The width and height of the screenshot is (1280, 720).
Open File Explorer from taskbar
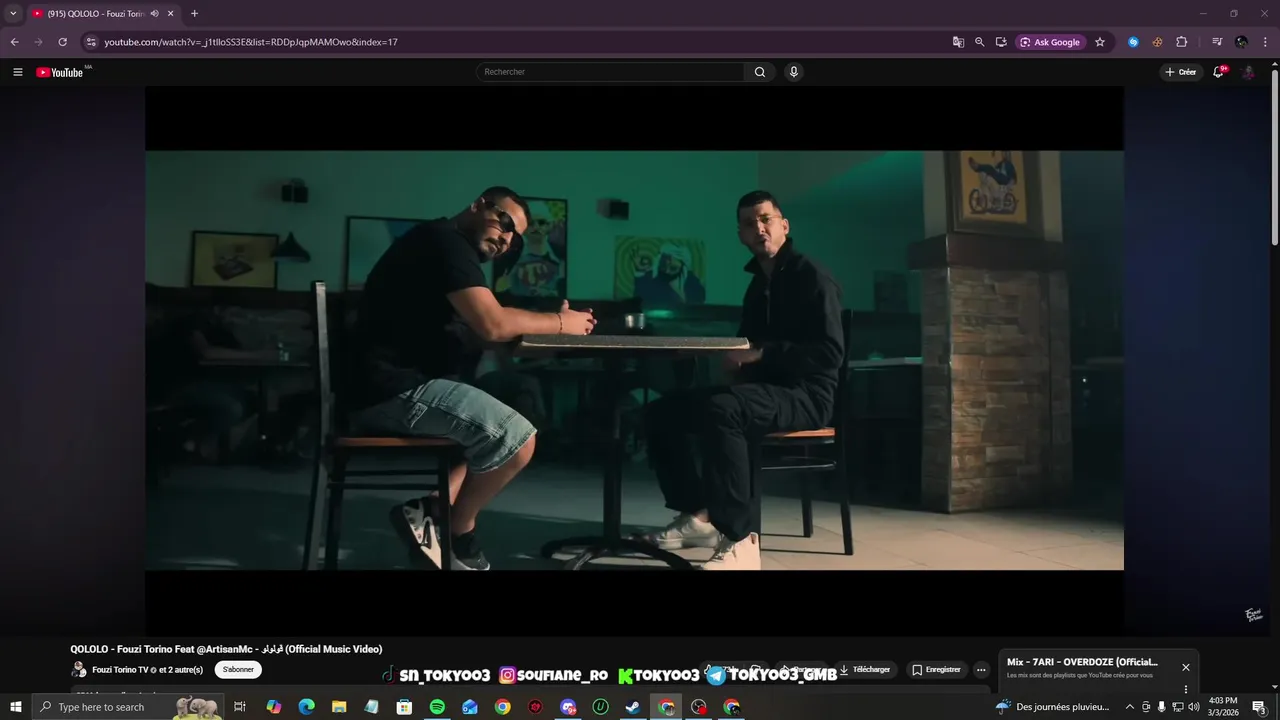tap(339, 707)
